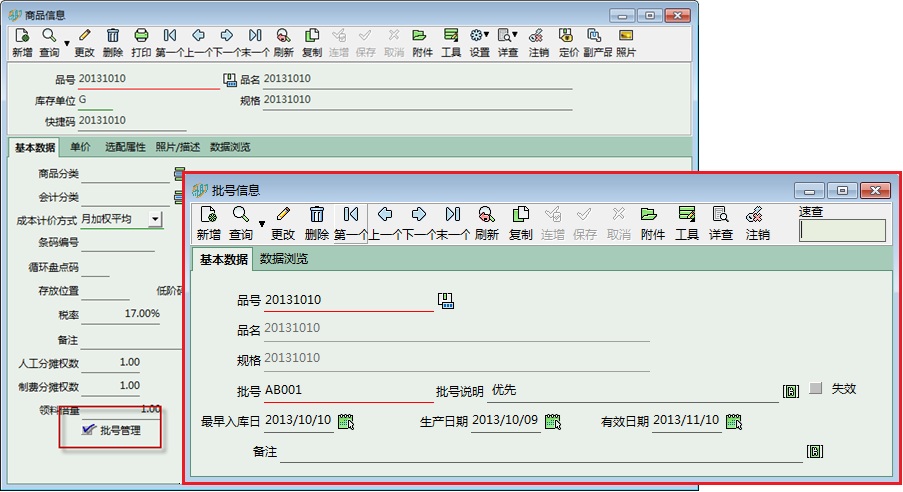Click lookup icon beside 品号 in 批号信息
Image resolution: width=903 pixels, height=492 pixels.
coord(446,300)
